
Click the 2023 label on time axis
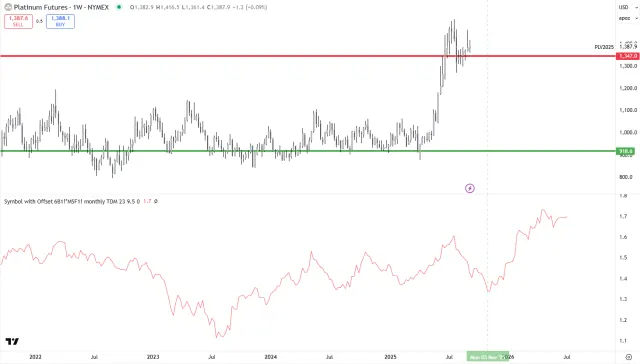coord(153,357)
